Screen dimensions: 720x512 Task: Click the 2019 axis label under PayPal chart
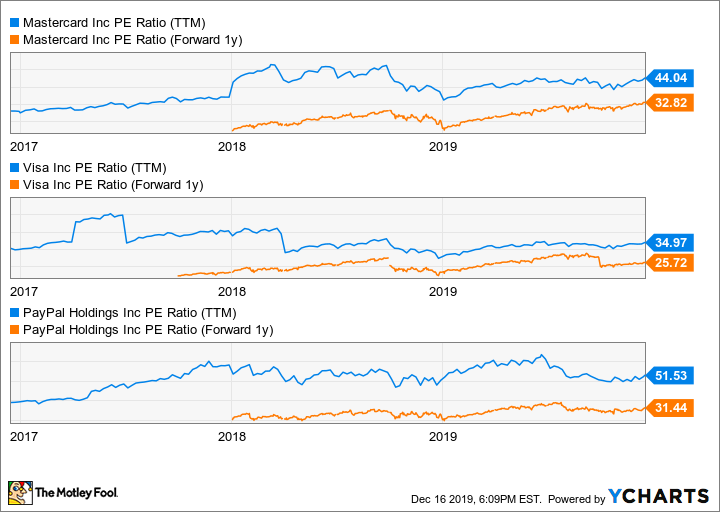[x=442, y=436]
